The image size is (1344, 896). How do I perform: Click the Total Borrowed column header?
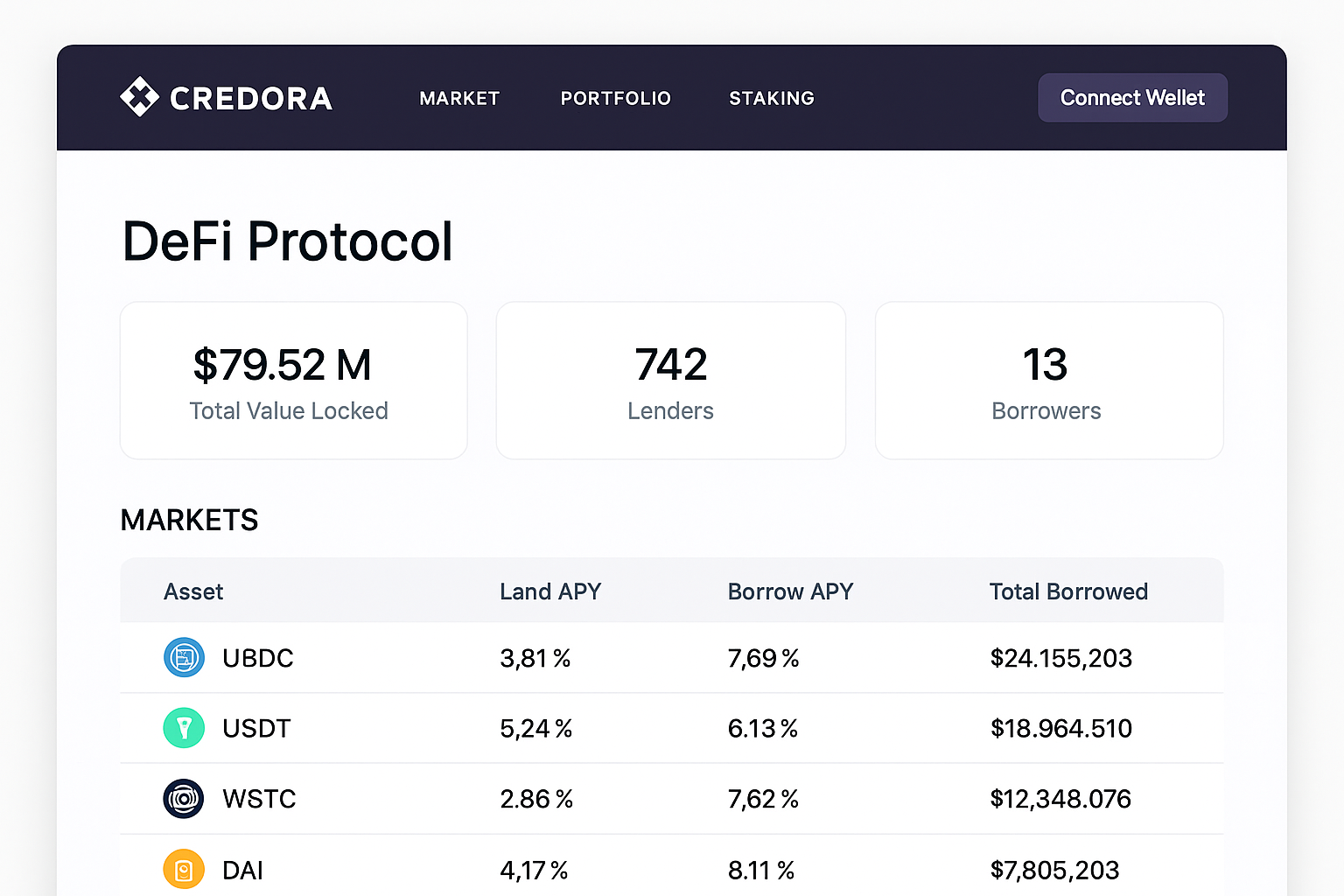1068,591
